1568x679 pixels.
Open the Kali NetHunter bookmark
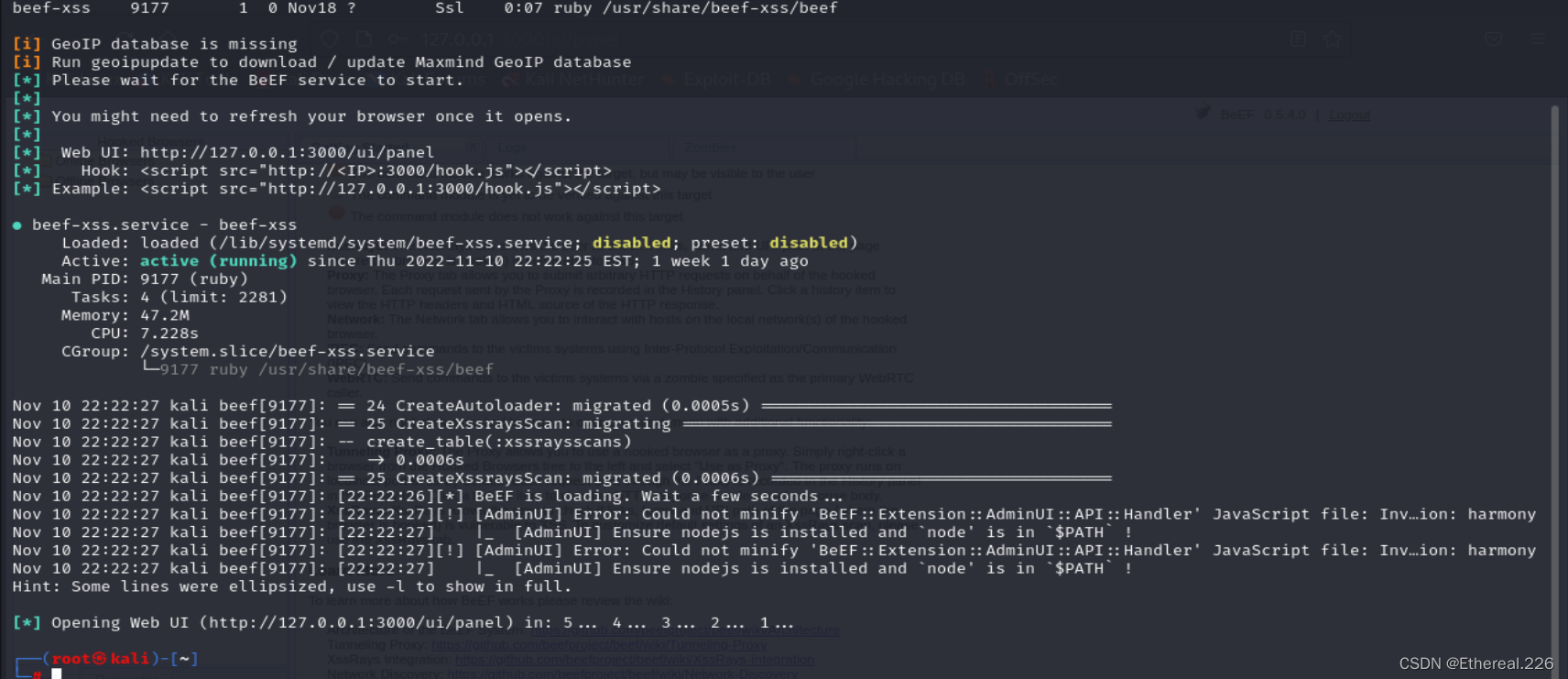(572, 80)
